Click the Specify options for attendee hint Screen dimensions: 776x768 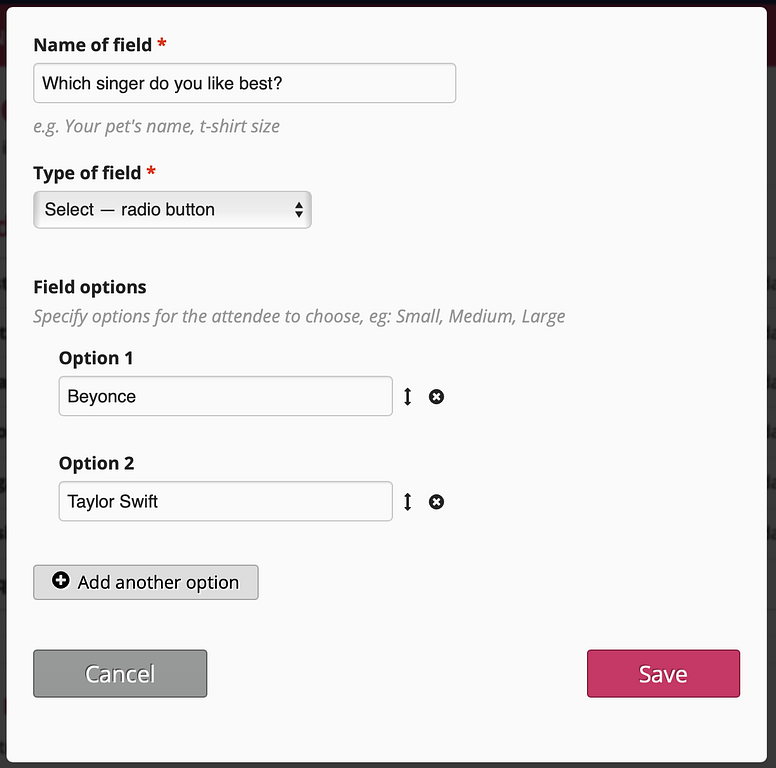(x=299, y=317)
